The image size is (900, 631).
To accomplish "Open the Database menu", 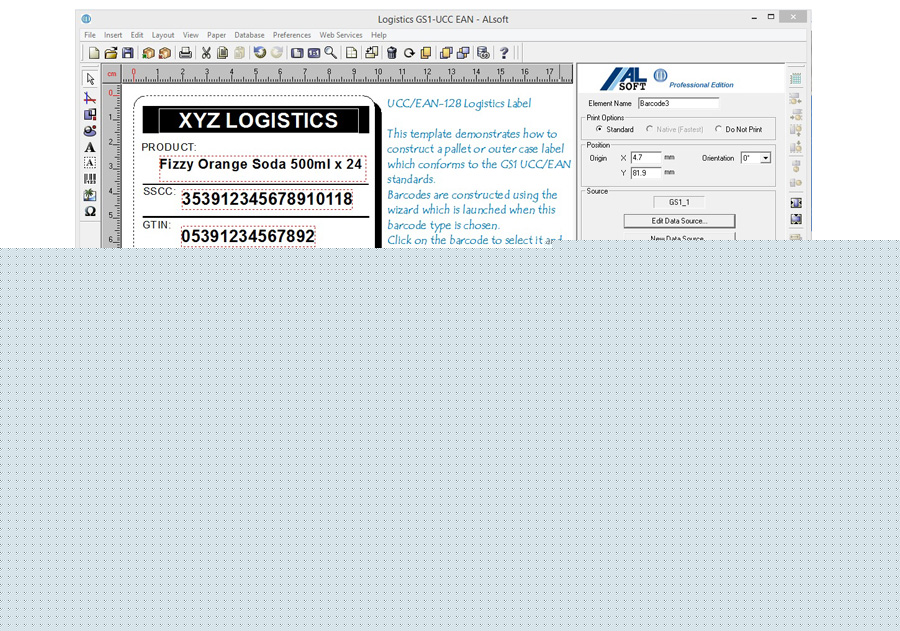I will click(249, 35).
